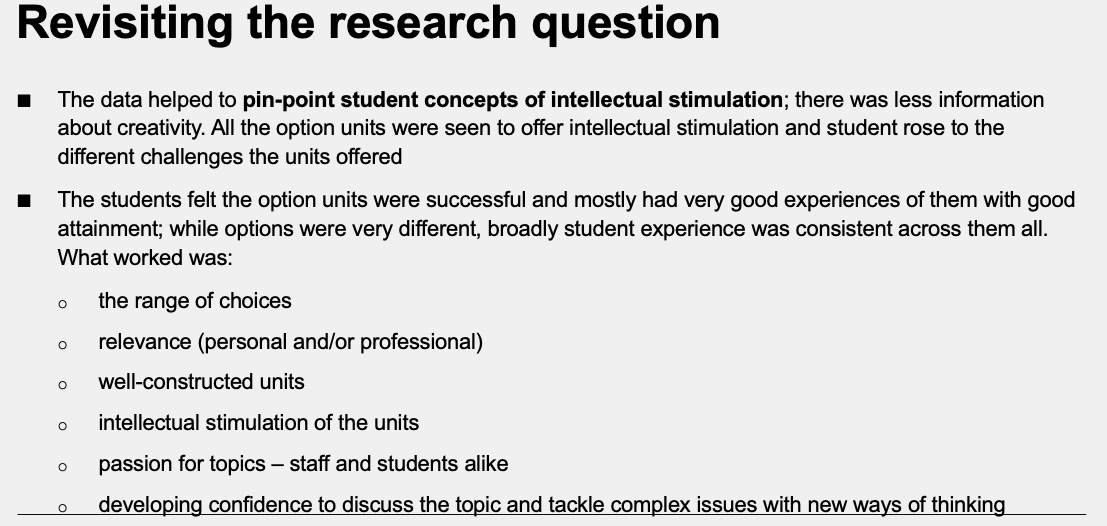This screenshot has width=1107, height=526.
Task: Click the circle bullet beside "passion for topics"
Action: (x=63, y=467)
